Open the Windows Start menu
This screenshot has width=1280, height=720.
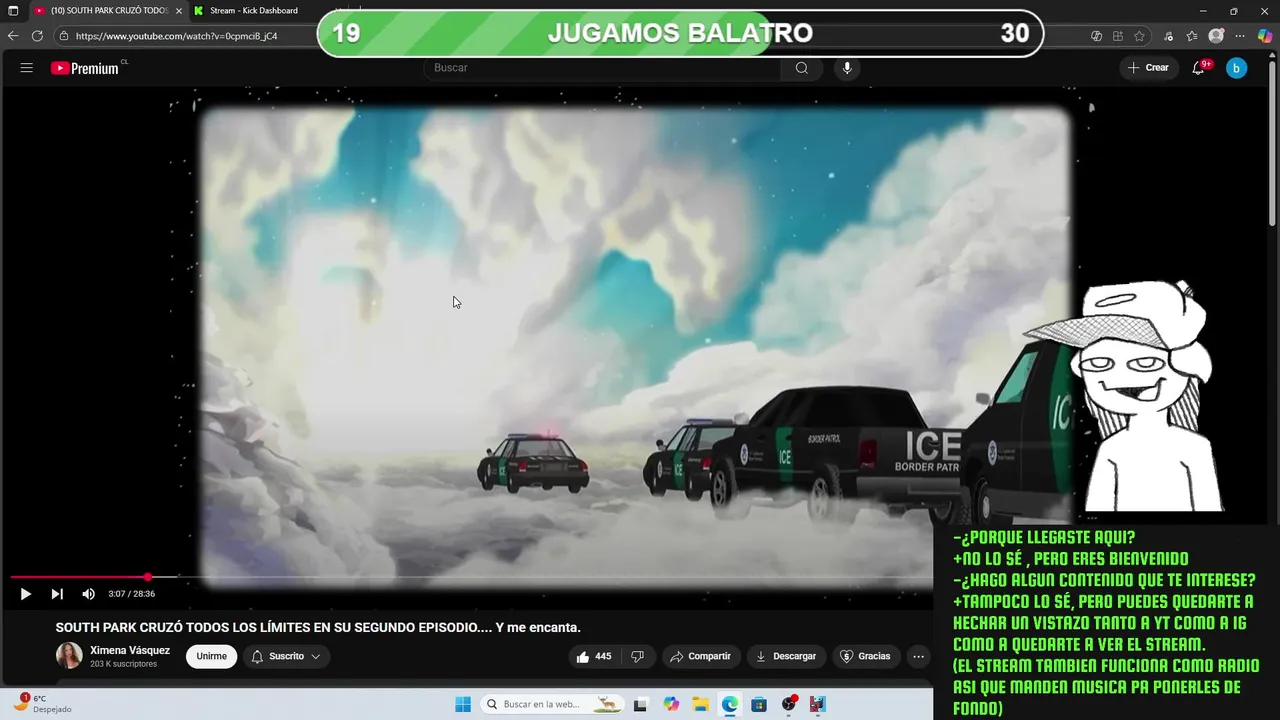coord(463,704)
